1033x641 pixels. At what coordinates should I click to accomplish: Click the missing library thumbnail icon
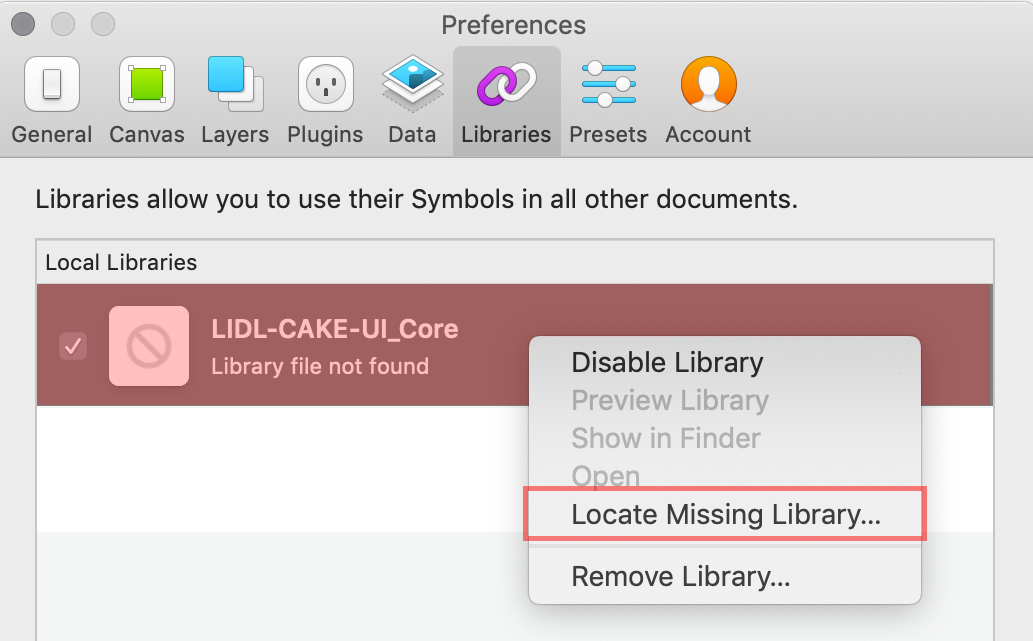(149, 346)
